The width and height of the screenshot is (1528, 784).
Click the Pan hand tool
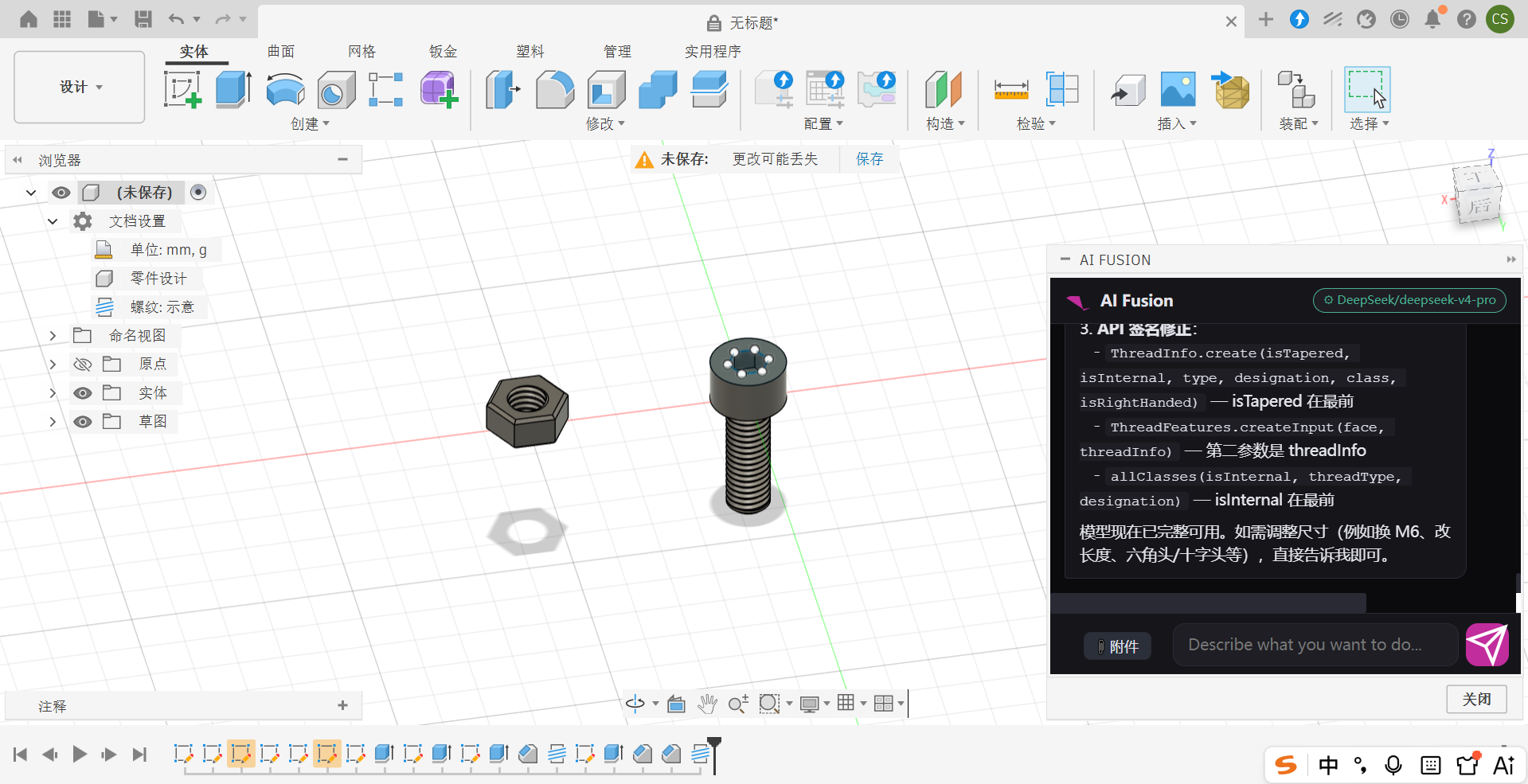707,704
